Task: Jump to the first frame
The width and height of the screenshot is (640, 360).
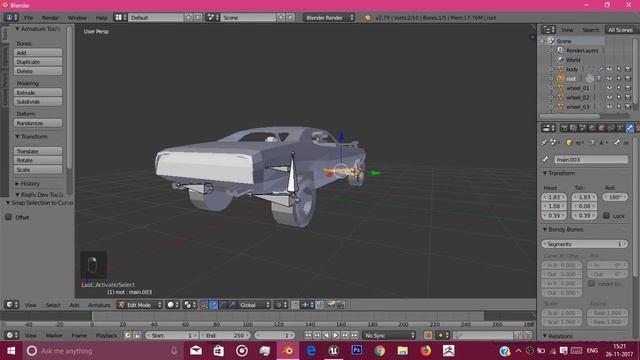Action: coord(308,336)
